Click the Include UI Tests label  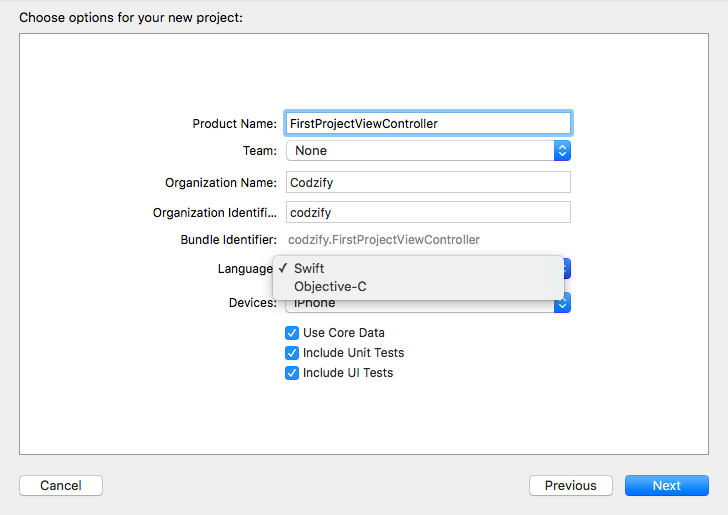pyautogui.click(x=348, y=373)
